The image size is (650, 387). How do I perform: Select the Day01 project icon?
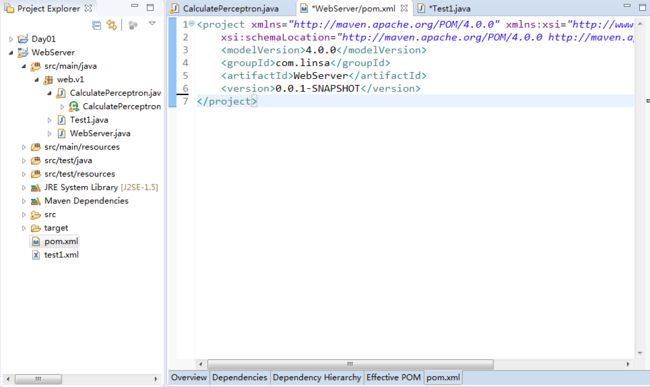pyautogui.click(x=23, y=39)
